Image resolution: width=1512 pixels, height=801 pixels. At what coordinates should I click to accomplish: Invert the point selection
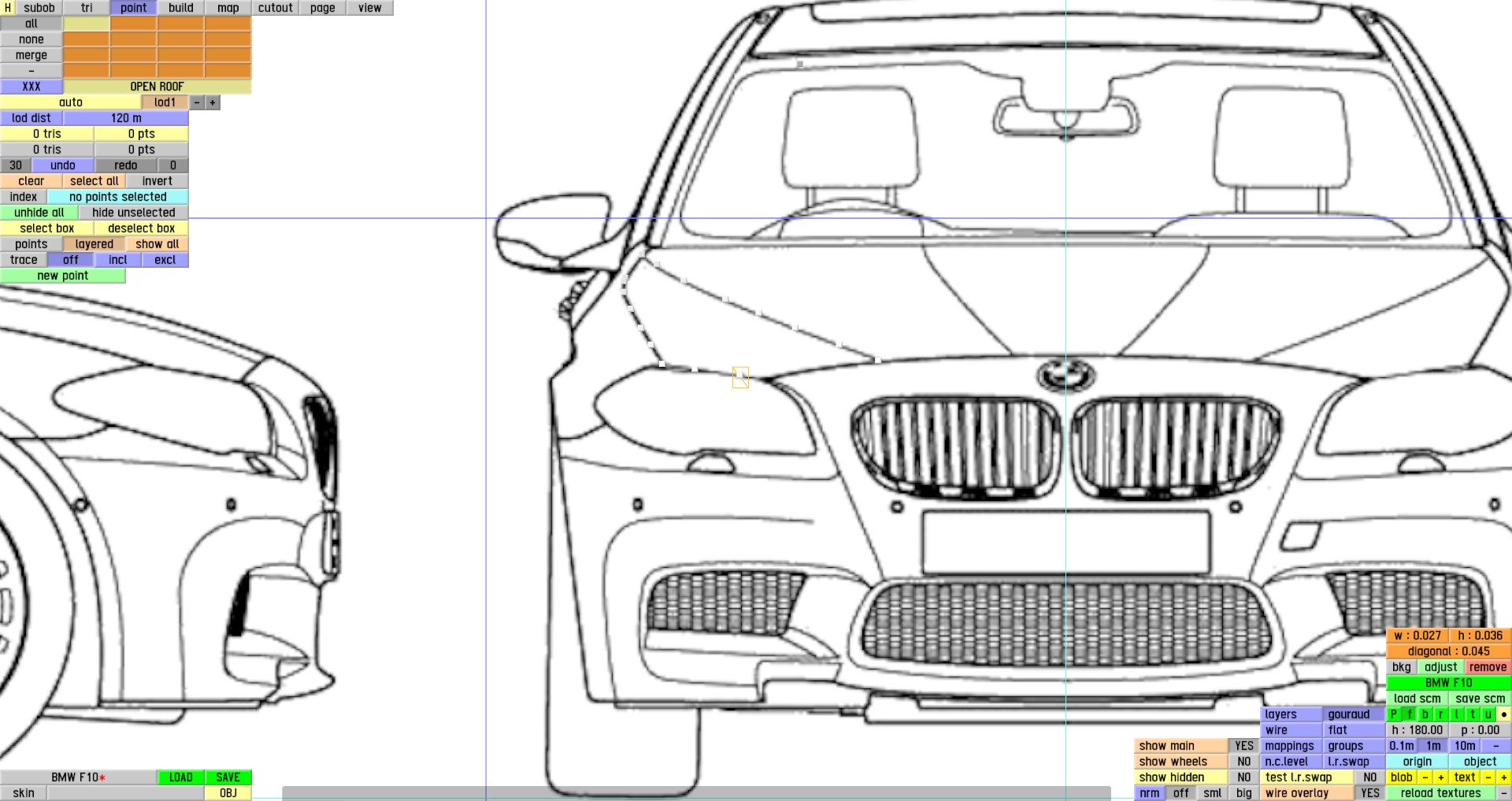(157, 181)
